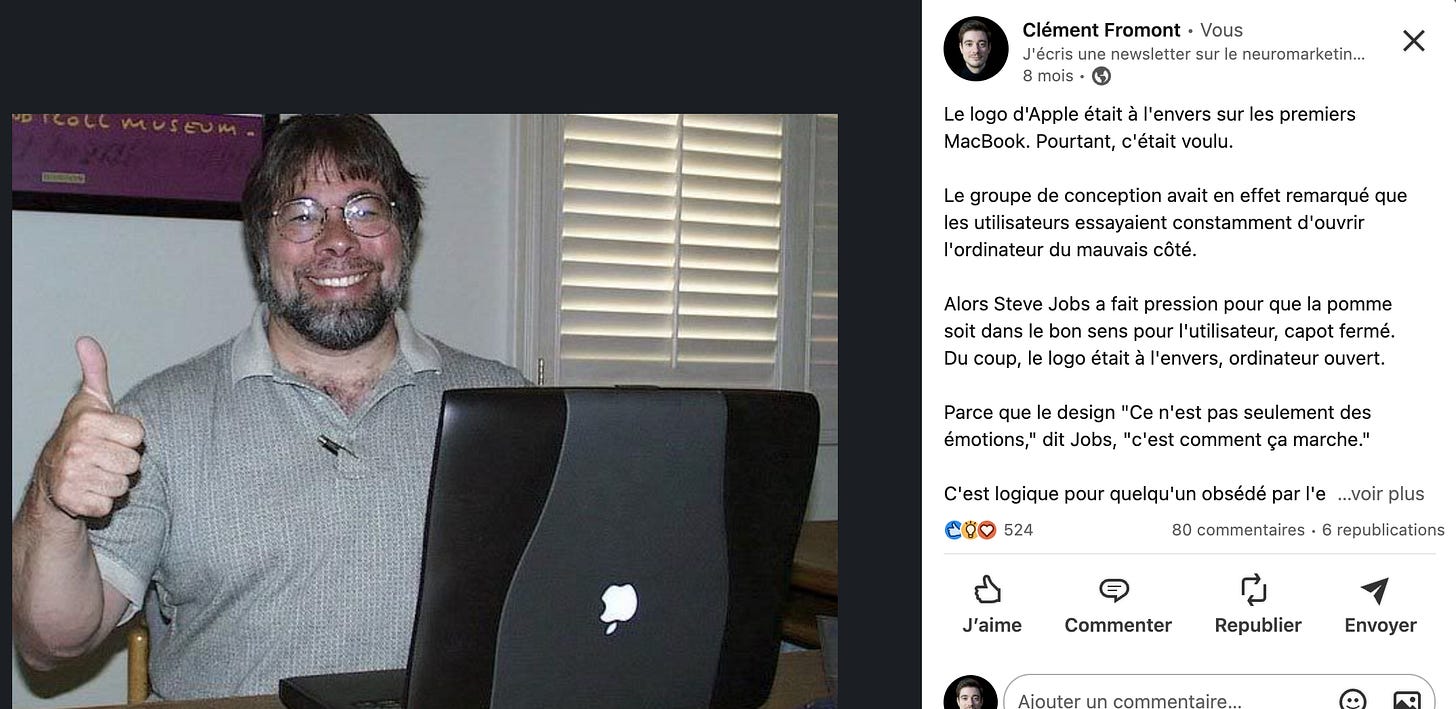Click the reaction emojis next to 524

click(970, 530)
